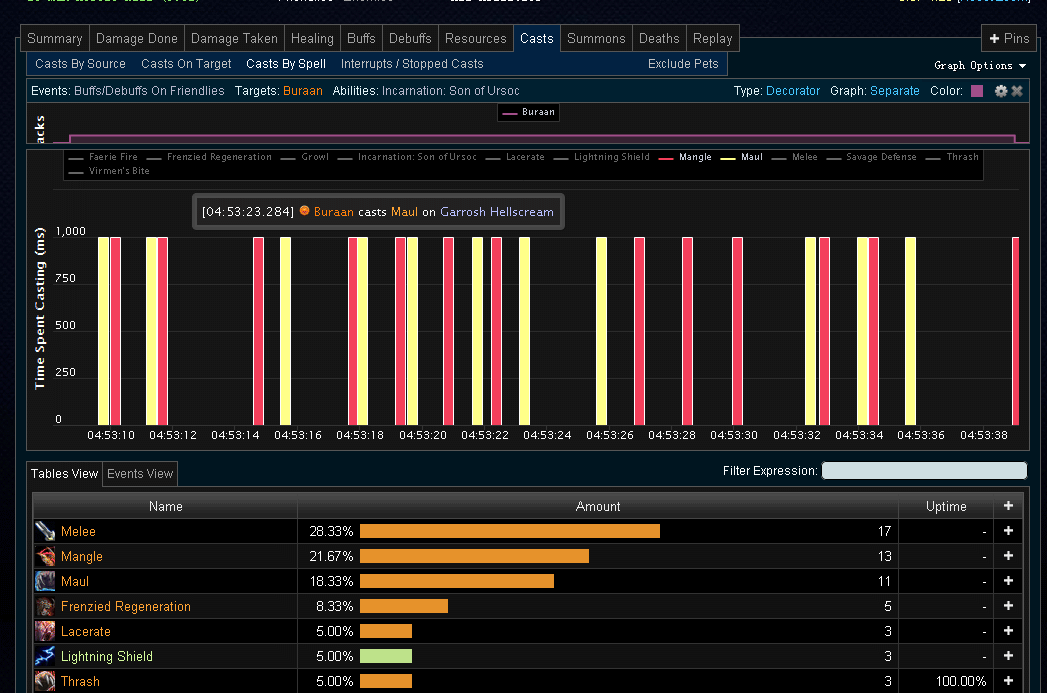Toggle Exclude Pets filter
This screenshot has height=693, width=1047.
[x=683, y=64]
